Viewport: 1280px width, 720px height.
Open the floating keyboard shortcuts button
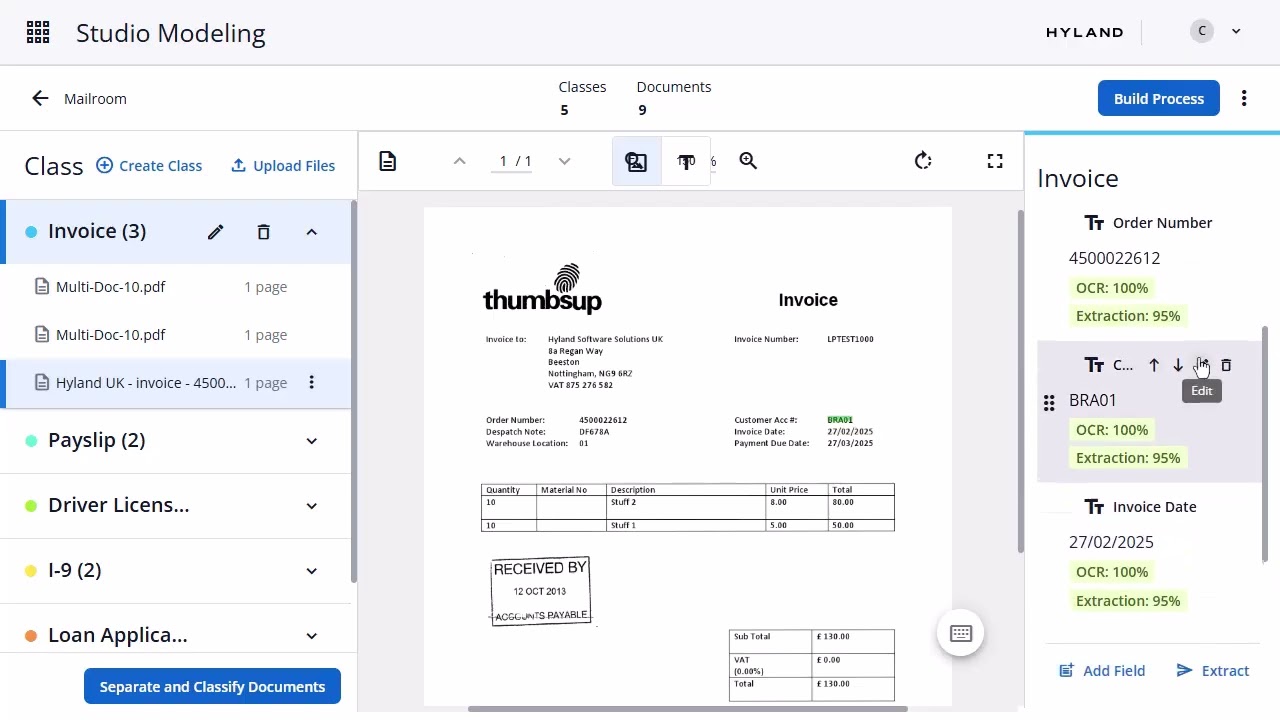(x=961, y=633)
